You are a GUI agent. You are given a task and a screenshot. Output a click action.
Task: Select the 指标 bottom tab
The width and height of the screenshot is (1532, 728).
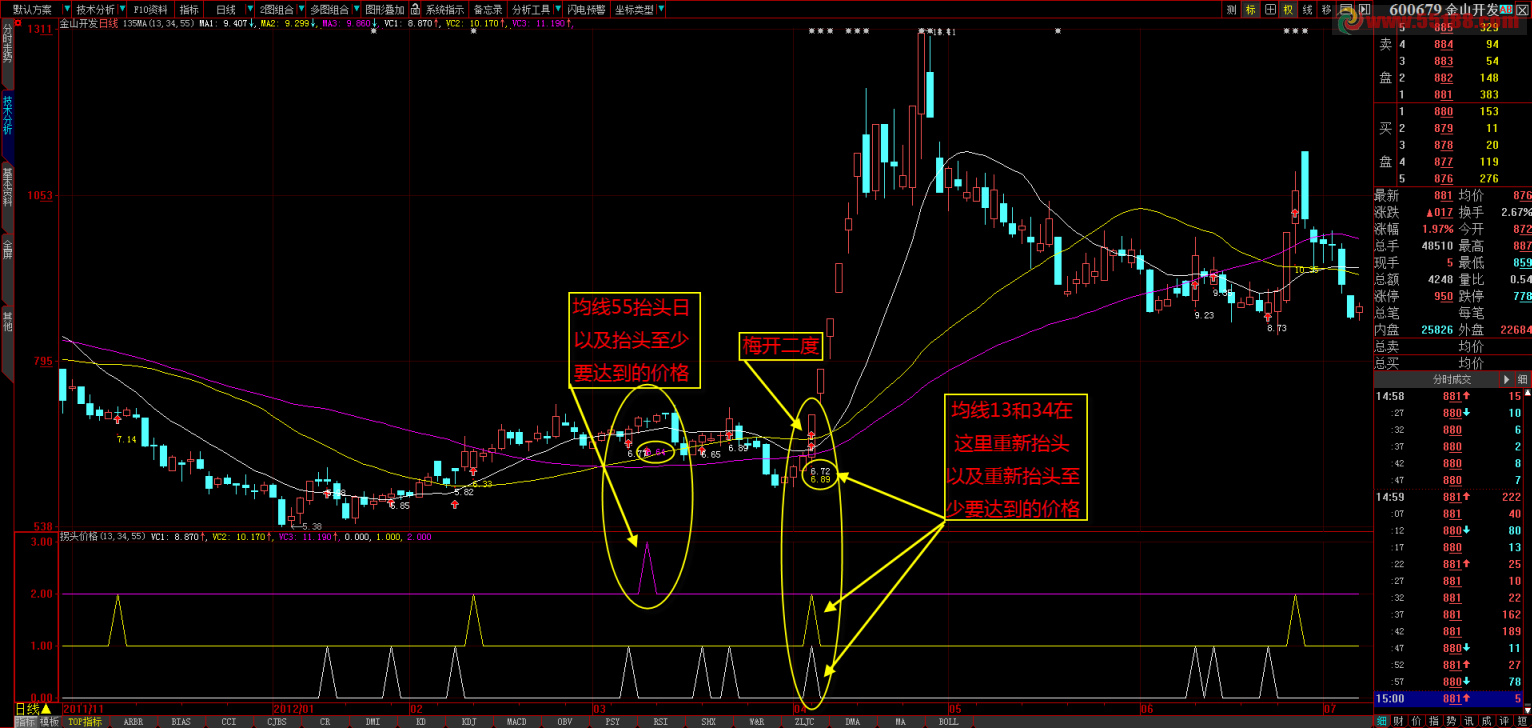24,721
